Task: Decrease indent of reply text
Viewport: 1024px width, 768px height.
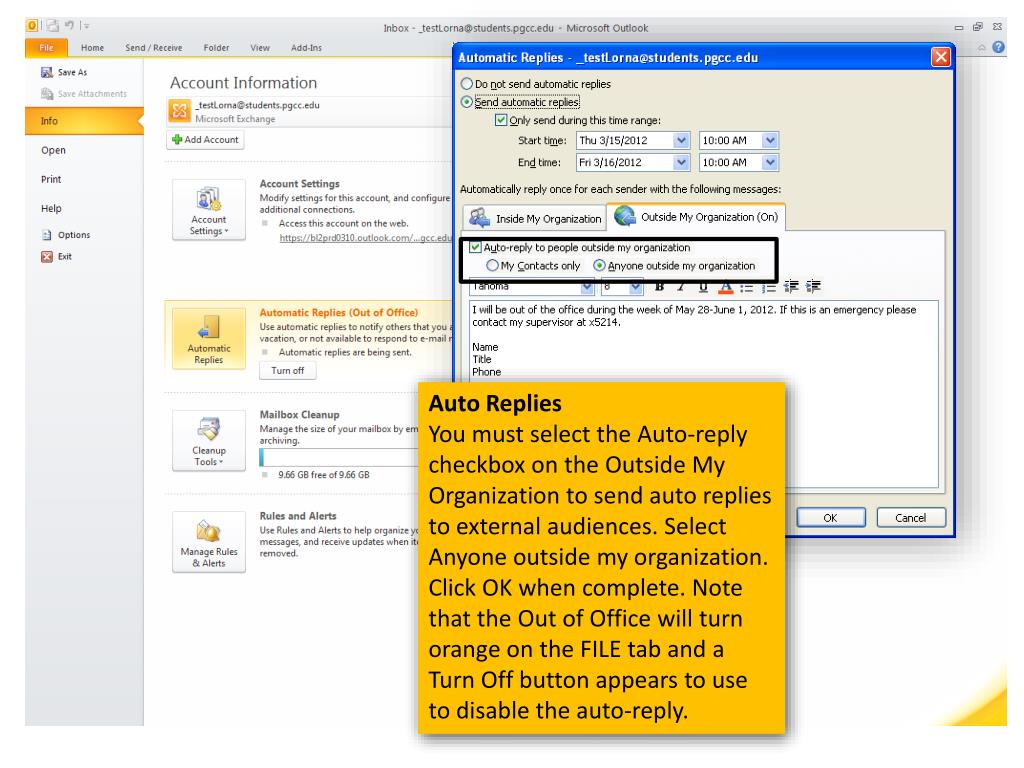Action: tap(792, 287)
